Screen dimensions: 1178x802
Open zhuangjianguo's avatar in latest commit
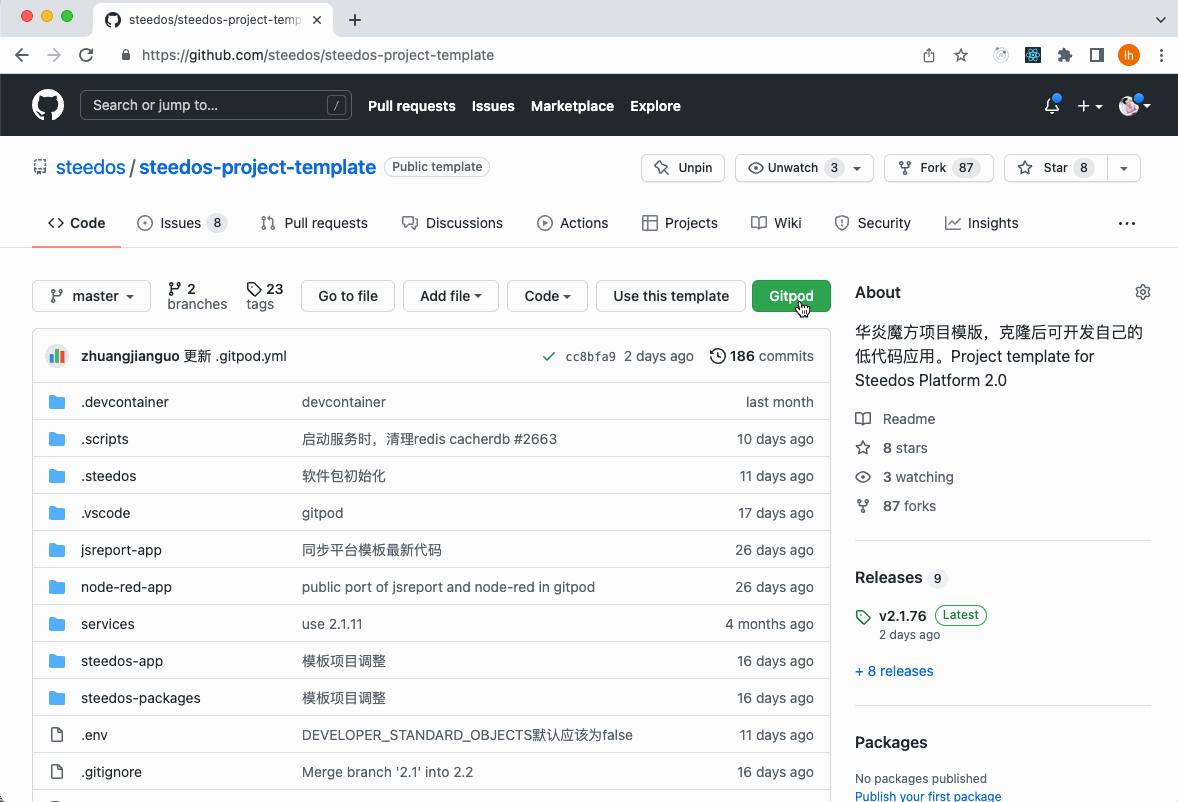point(57,356)
